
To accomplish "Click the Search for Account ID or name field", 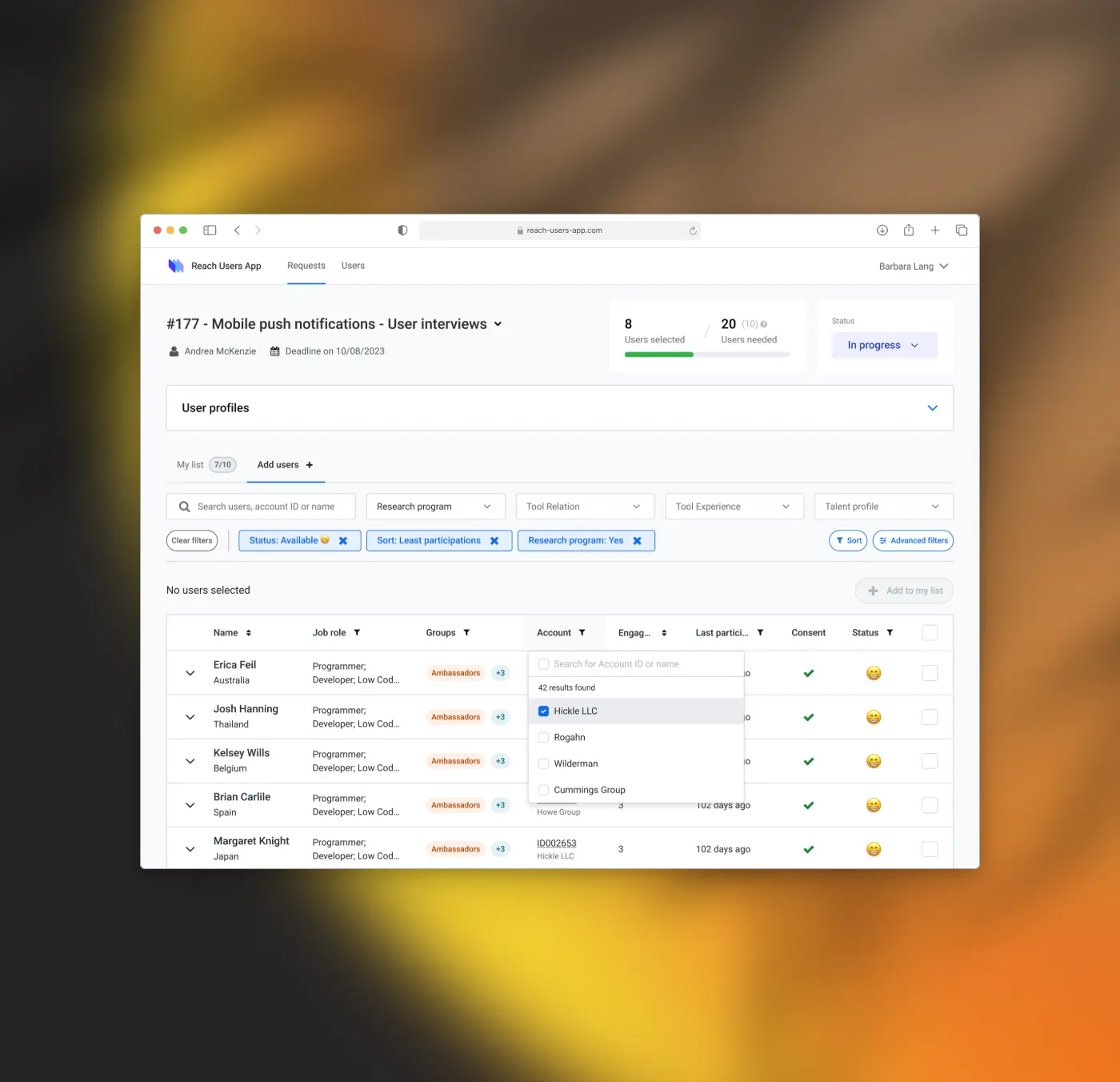I will (636, 664).
